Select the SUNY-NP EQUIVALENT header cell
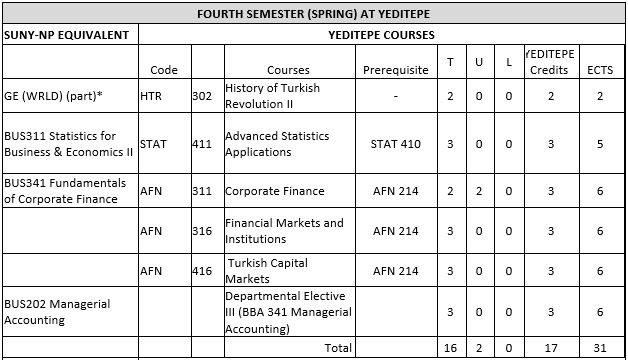Screen dimensions: 628x360 70,34
